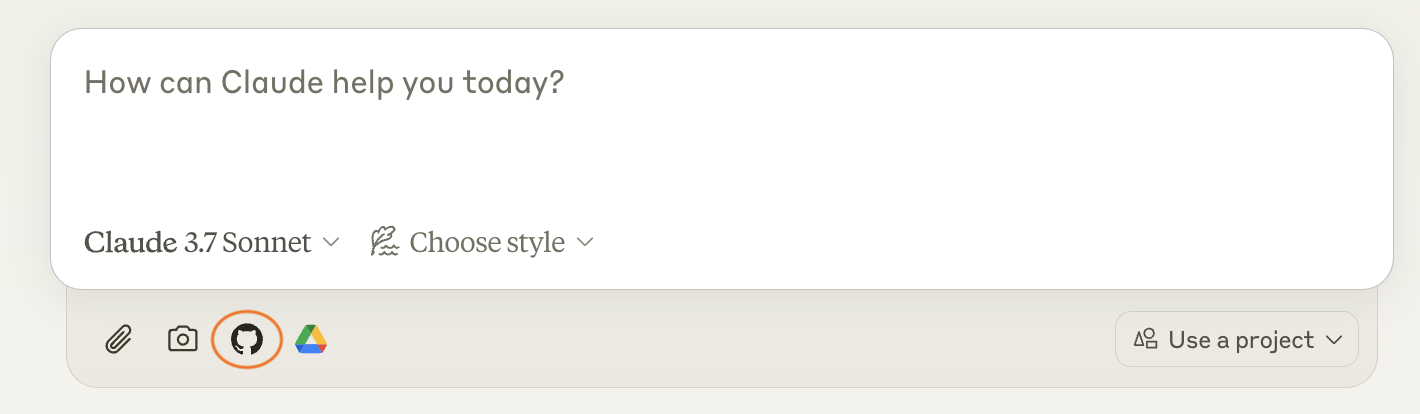The height and width of the screenshot is (414, 1420).
Task: Open the camera screenshot capture icon
Action: (182, 339)
